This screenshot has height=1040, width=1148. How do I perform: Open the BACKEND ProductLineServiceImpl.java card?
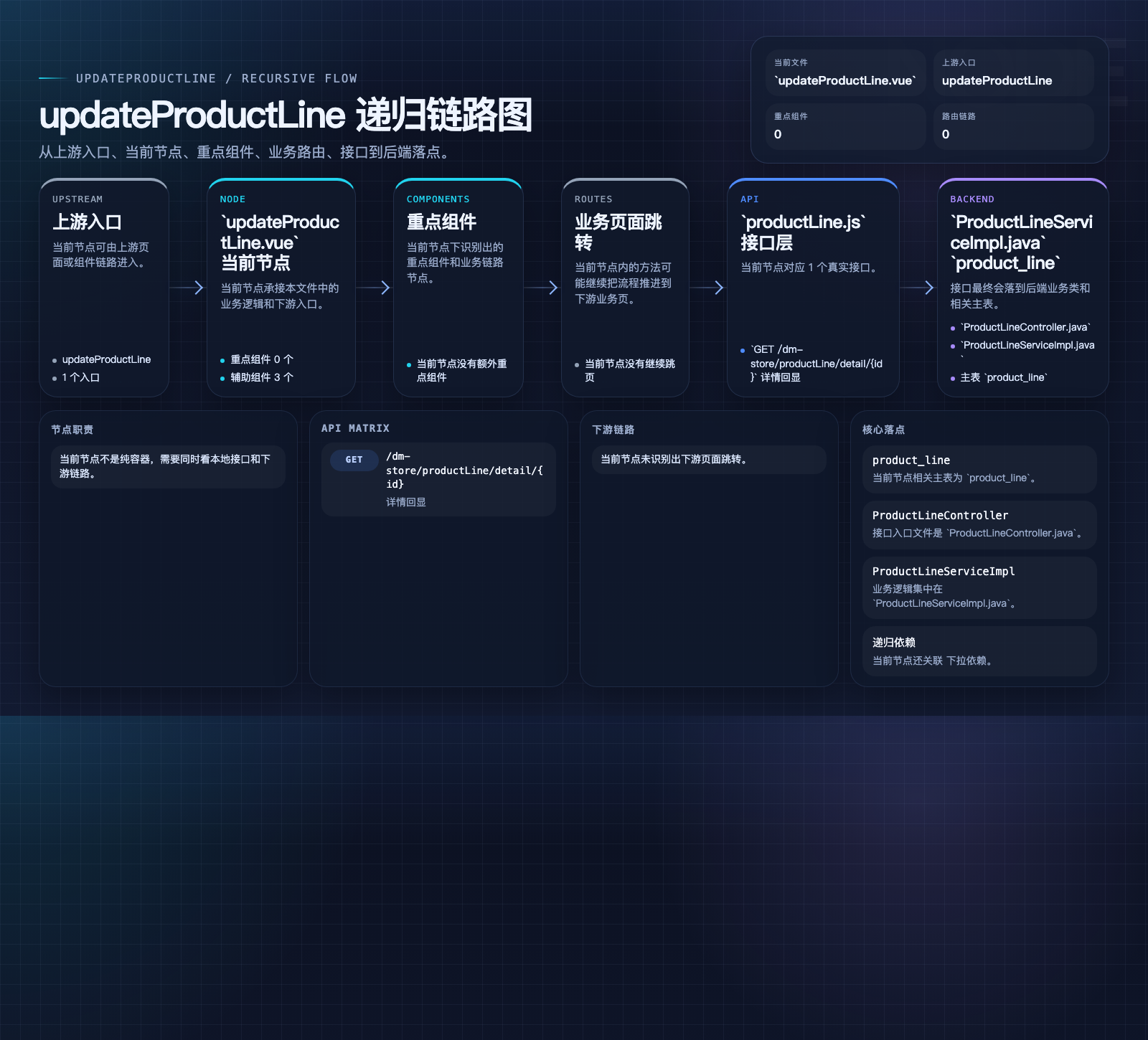pos(1023,288)
